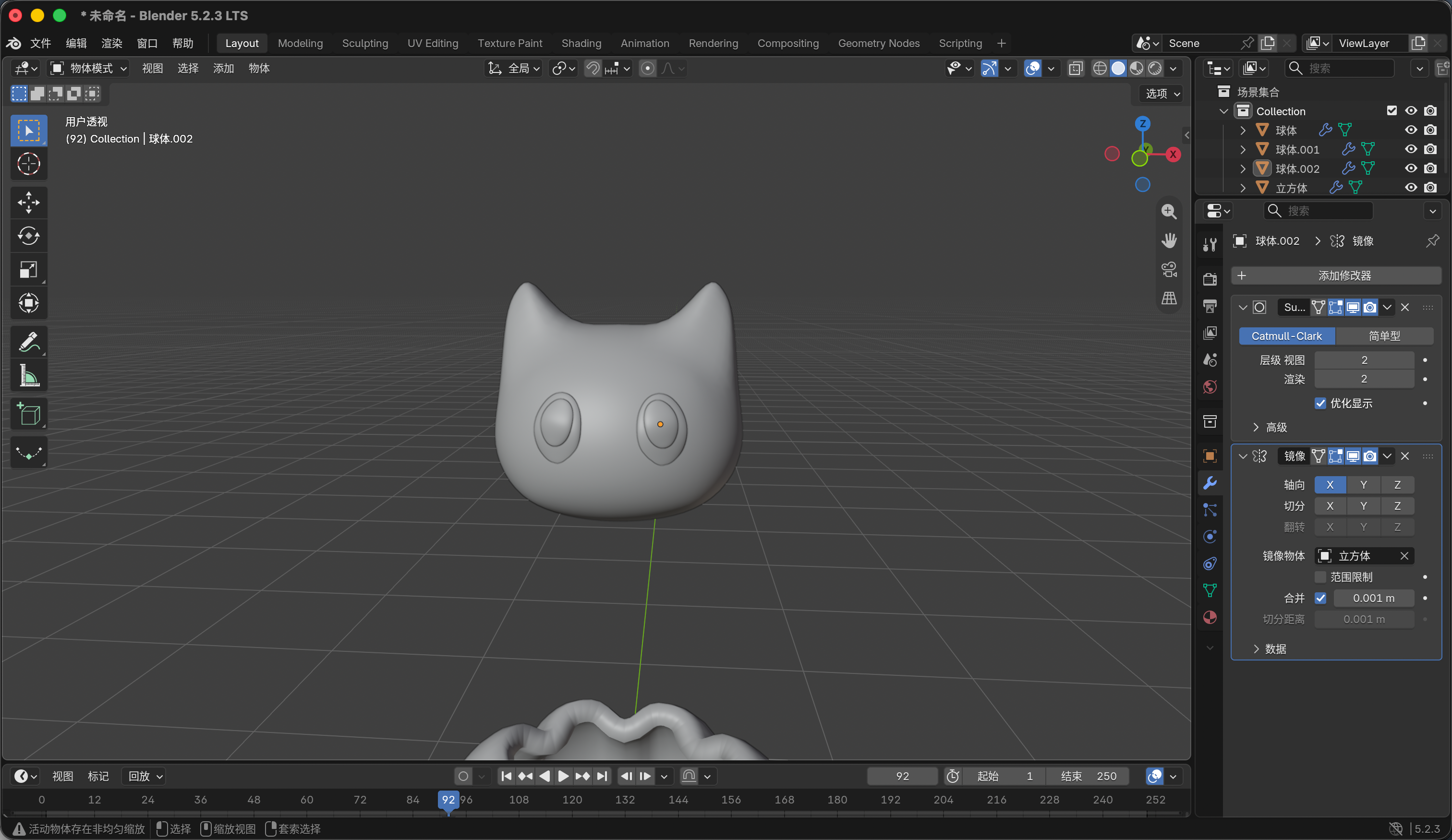Open 物体模式 mode dropdown

pyautogui.click(x=88, y=69)
